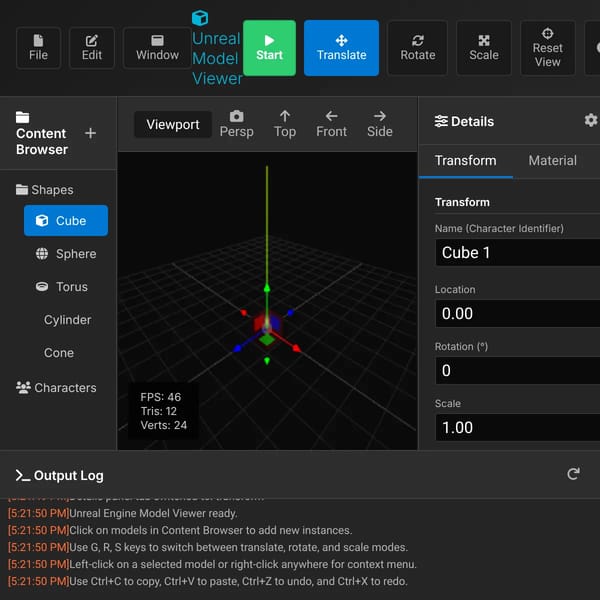Click the green plane handle of gizmo
This screenshot has height=600, width=600.
(267, 339)
